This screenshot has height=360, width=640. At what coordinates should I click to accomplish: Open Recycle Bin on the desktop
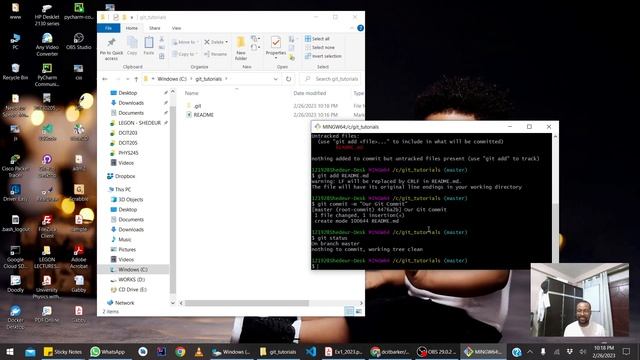tap(16, 71)
